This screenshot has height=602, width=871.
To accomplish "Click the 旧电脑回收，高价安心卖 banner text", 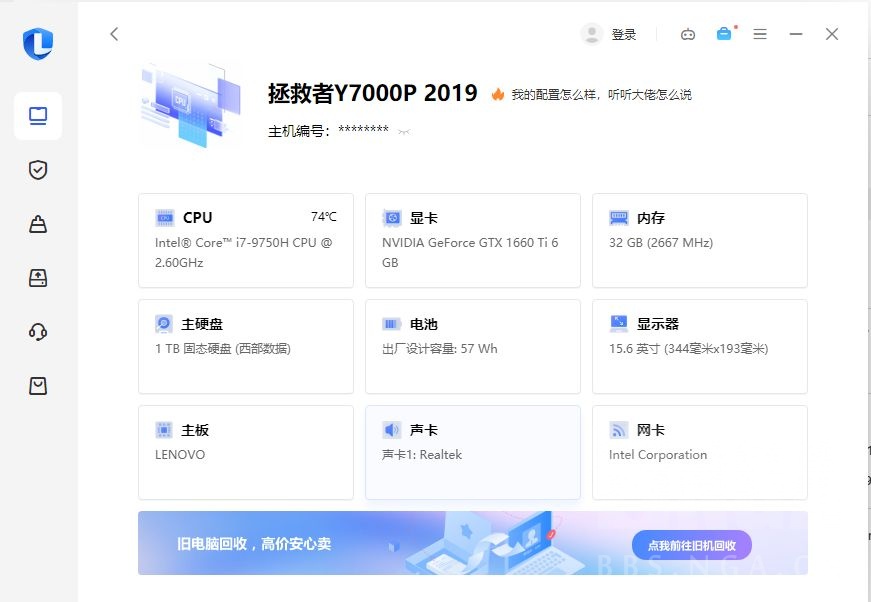I will 254,544.
